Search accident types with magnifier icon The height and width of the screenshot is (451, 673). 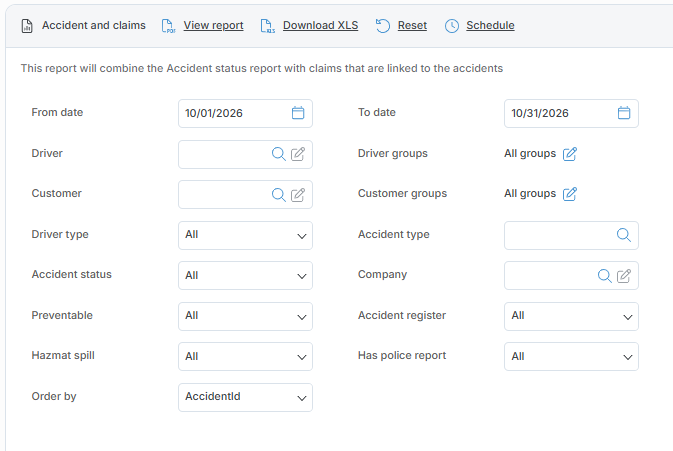(x=624, y=235)
